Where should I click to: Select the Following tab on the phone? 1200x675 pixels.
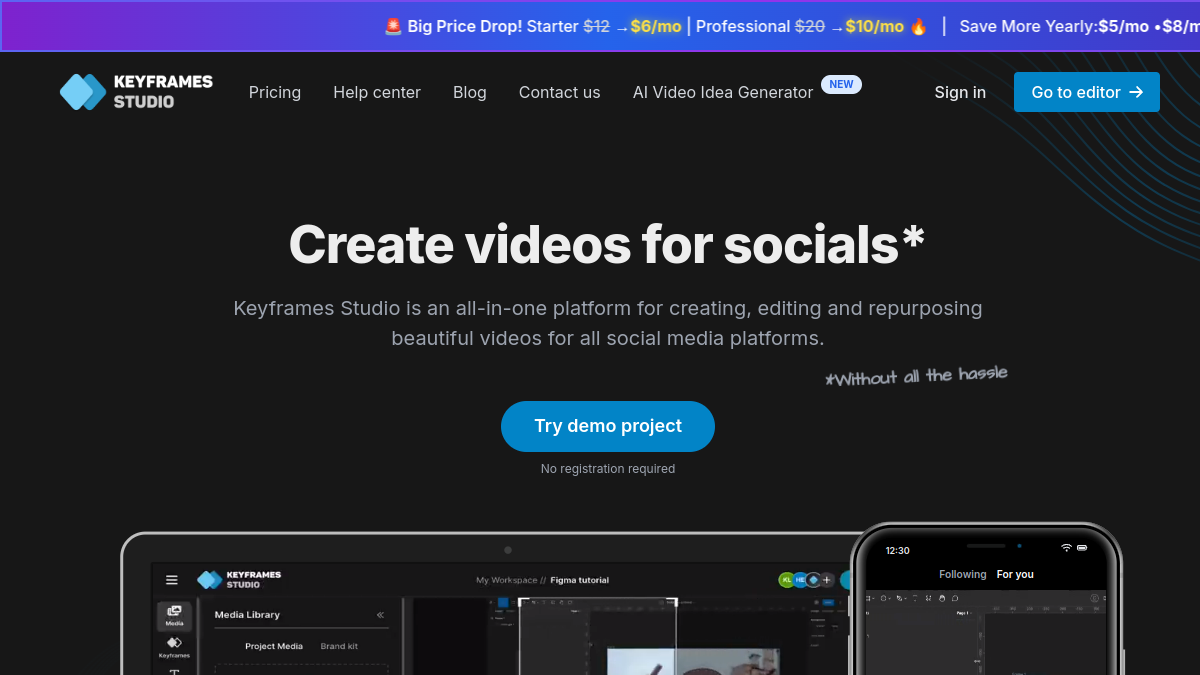point(963,574)
